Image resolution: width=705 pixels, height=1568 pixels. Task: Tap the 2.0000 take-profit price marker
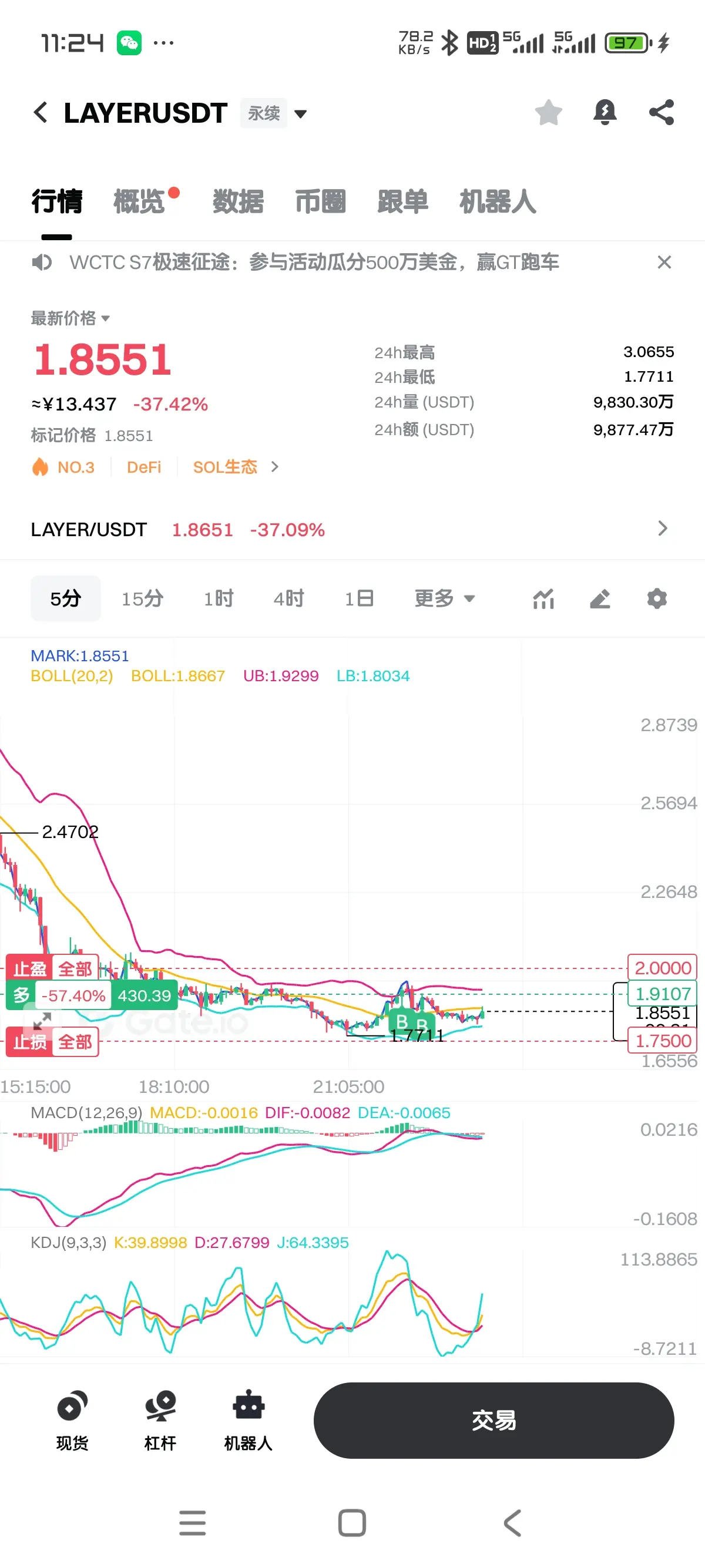point(662,968)
